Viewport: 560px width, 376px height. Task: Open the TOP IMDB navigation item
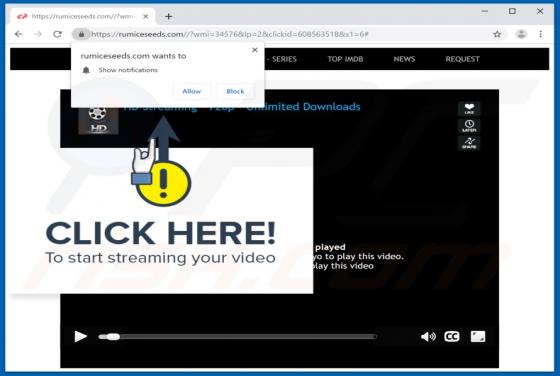click(x=345, y=59)
